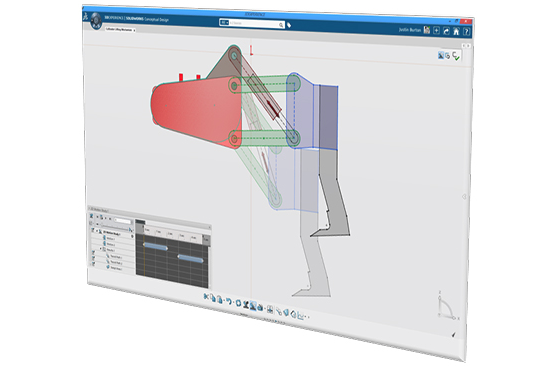The height and width of the screenshot is (366, 555).
Task: Open the user profile picture icon
Action: coord(427,30)
